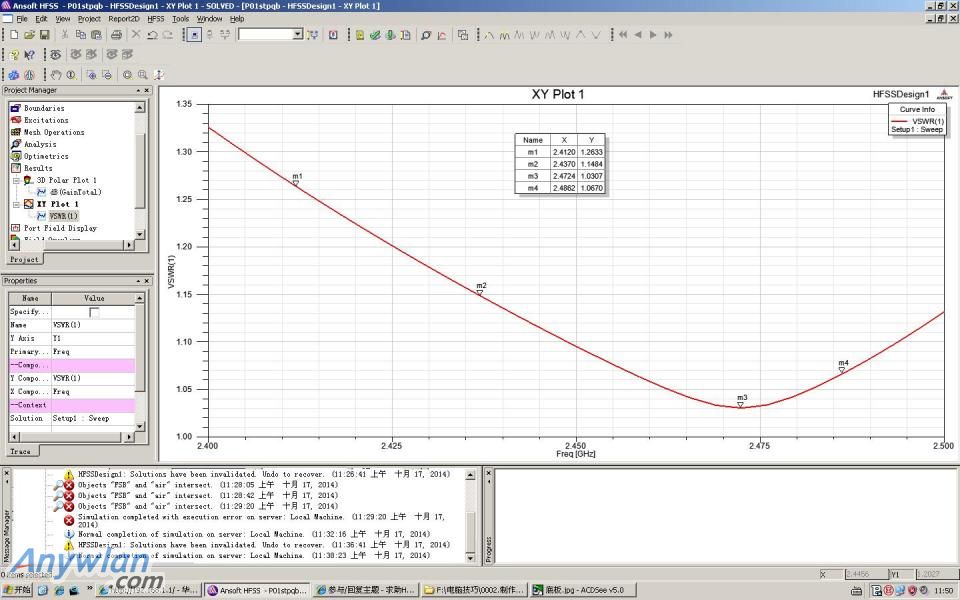This screenshot has width=960, height=600.
Task: Click the context help question mark icon
Action: [29, 55]
